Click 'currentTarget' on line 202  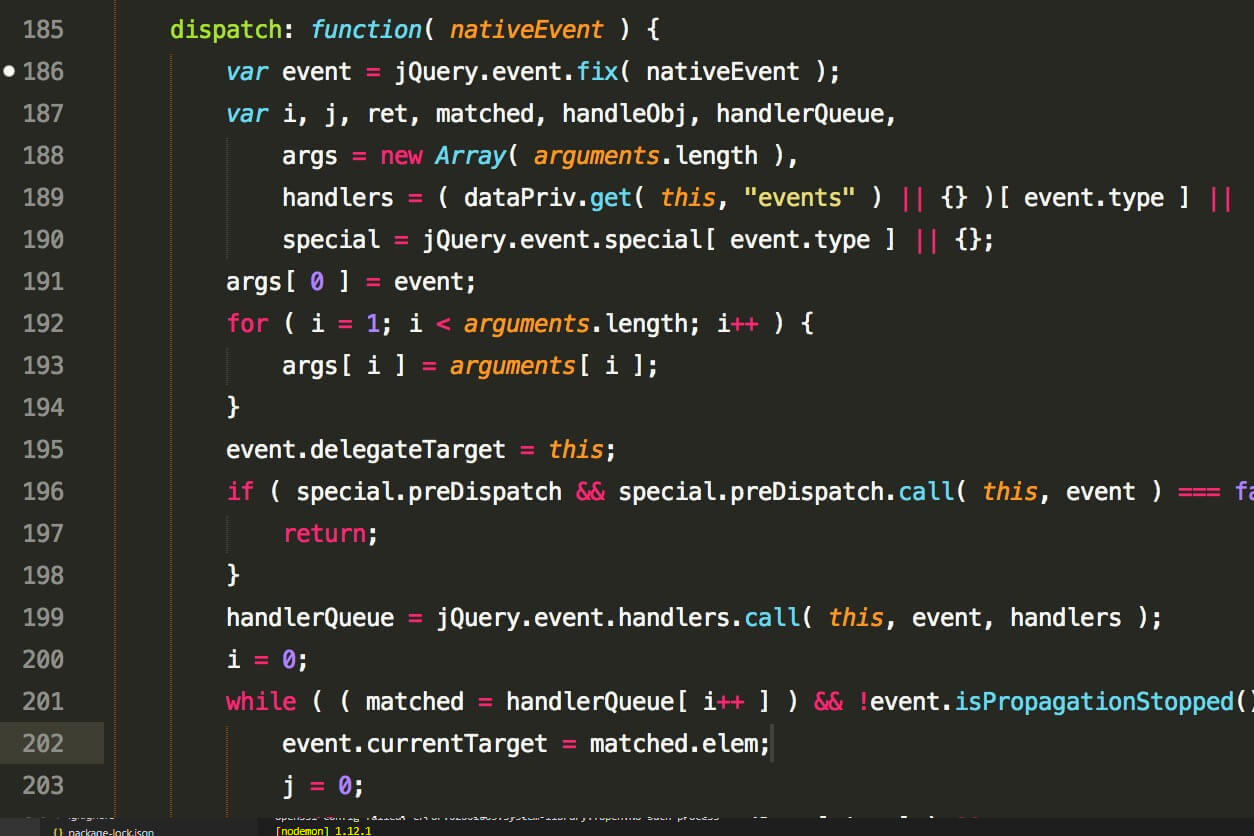[457, 744]
